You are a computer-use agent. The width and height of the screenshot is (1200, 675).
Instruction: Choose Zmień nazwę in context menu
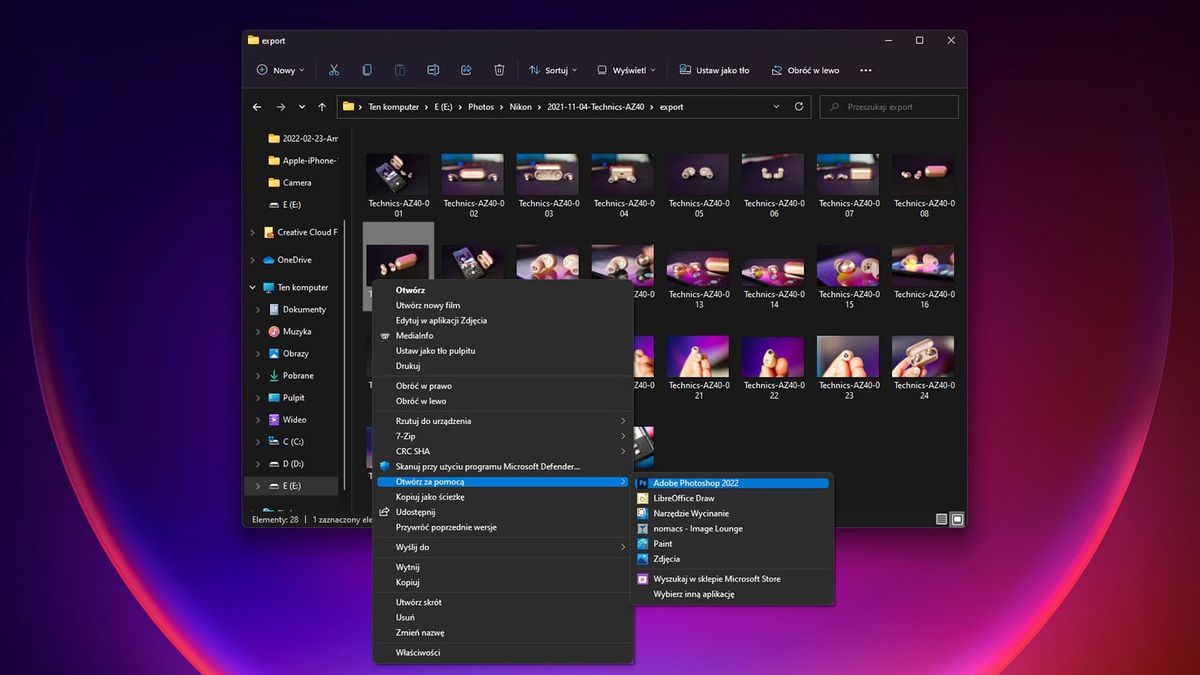[x=503, y=633]
